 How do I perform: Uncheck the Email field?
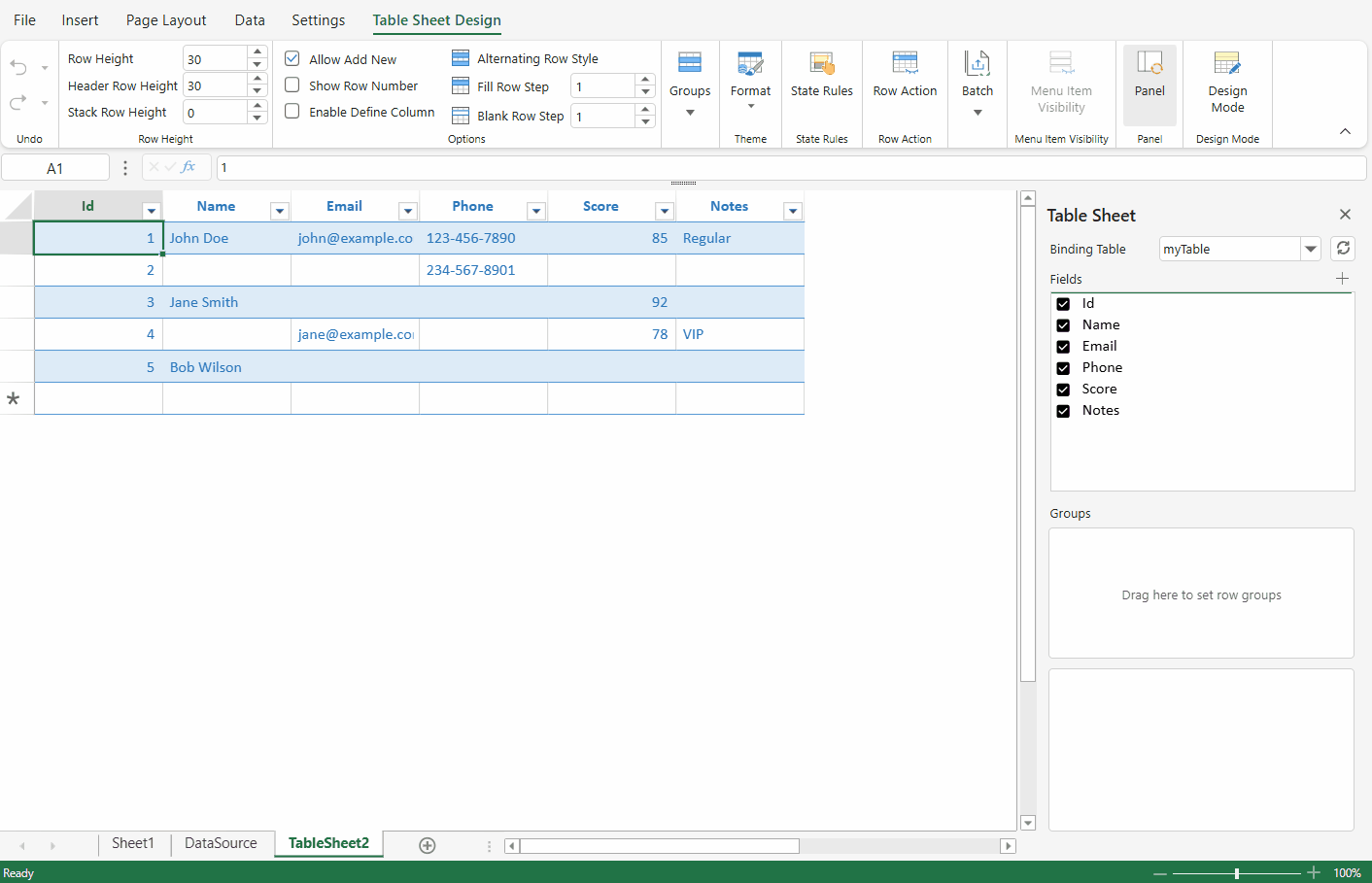point(1063,347)
